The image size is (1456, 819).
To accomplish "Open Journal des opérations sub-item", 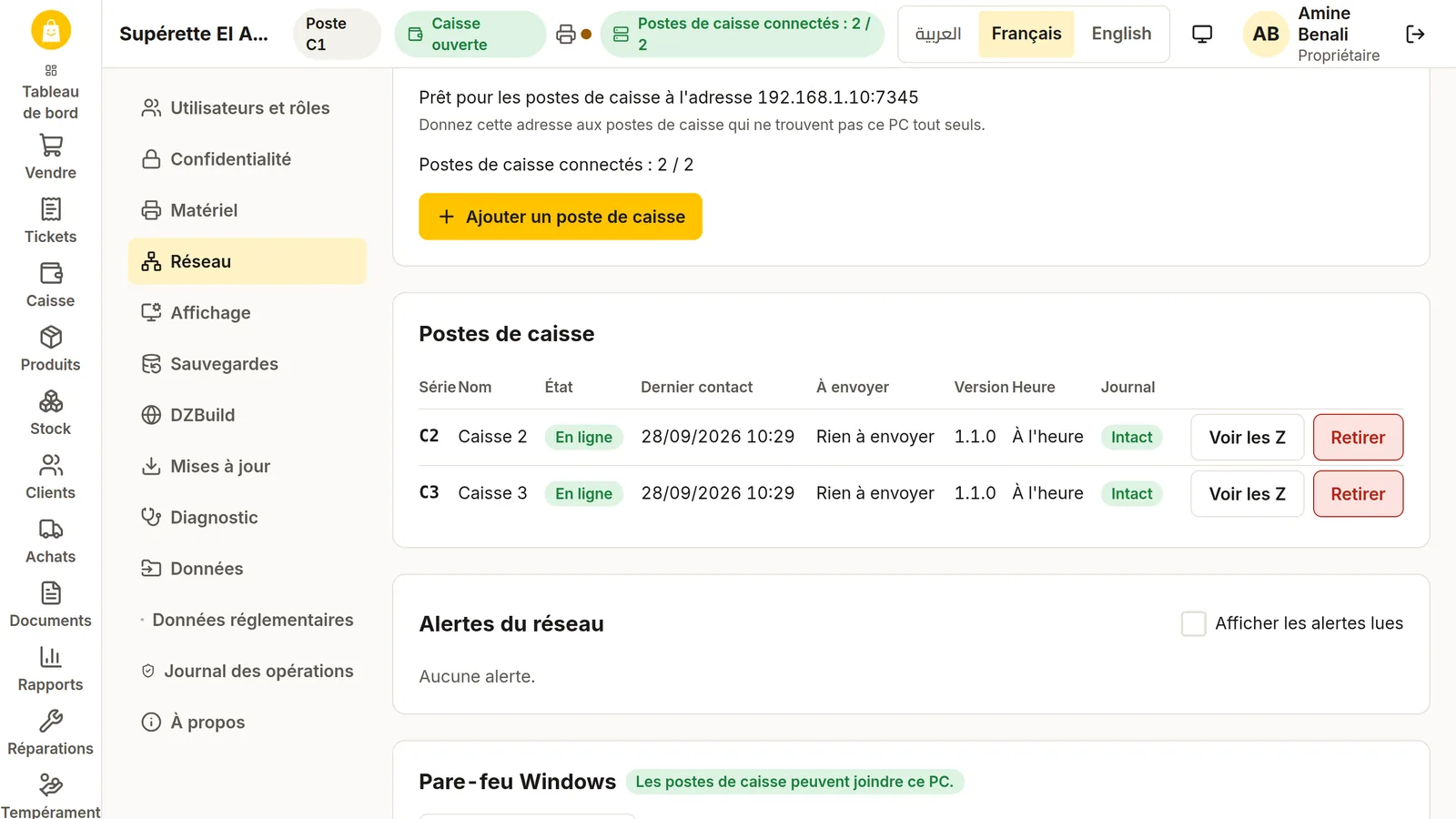I will 248,671.
